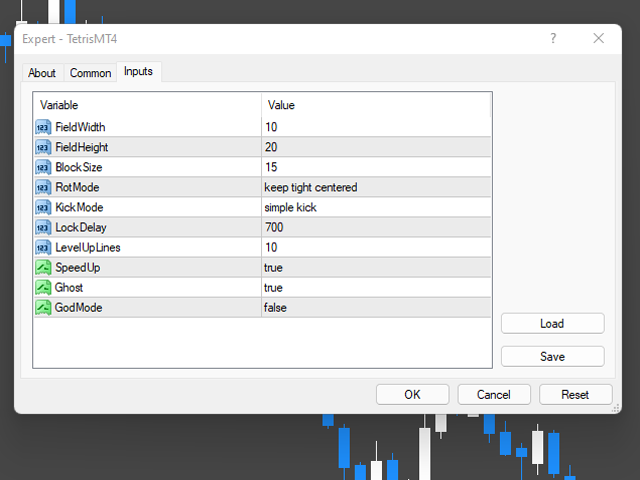Edit the BlockSize value 15

[376, 167]
